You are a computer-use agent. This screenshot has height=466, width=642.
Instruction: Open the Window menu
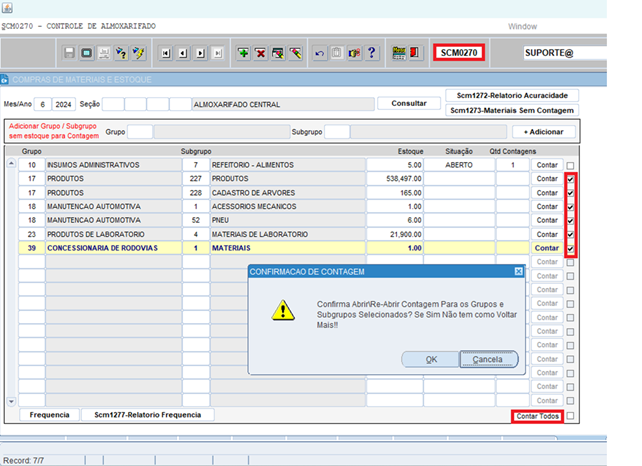522,26
